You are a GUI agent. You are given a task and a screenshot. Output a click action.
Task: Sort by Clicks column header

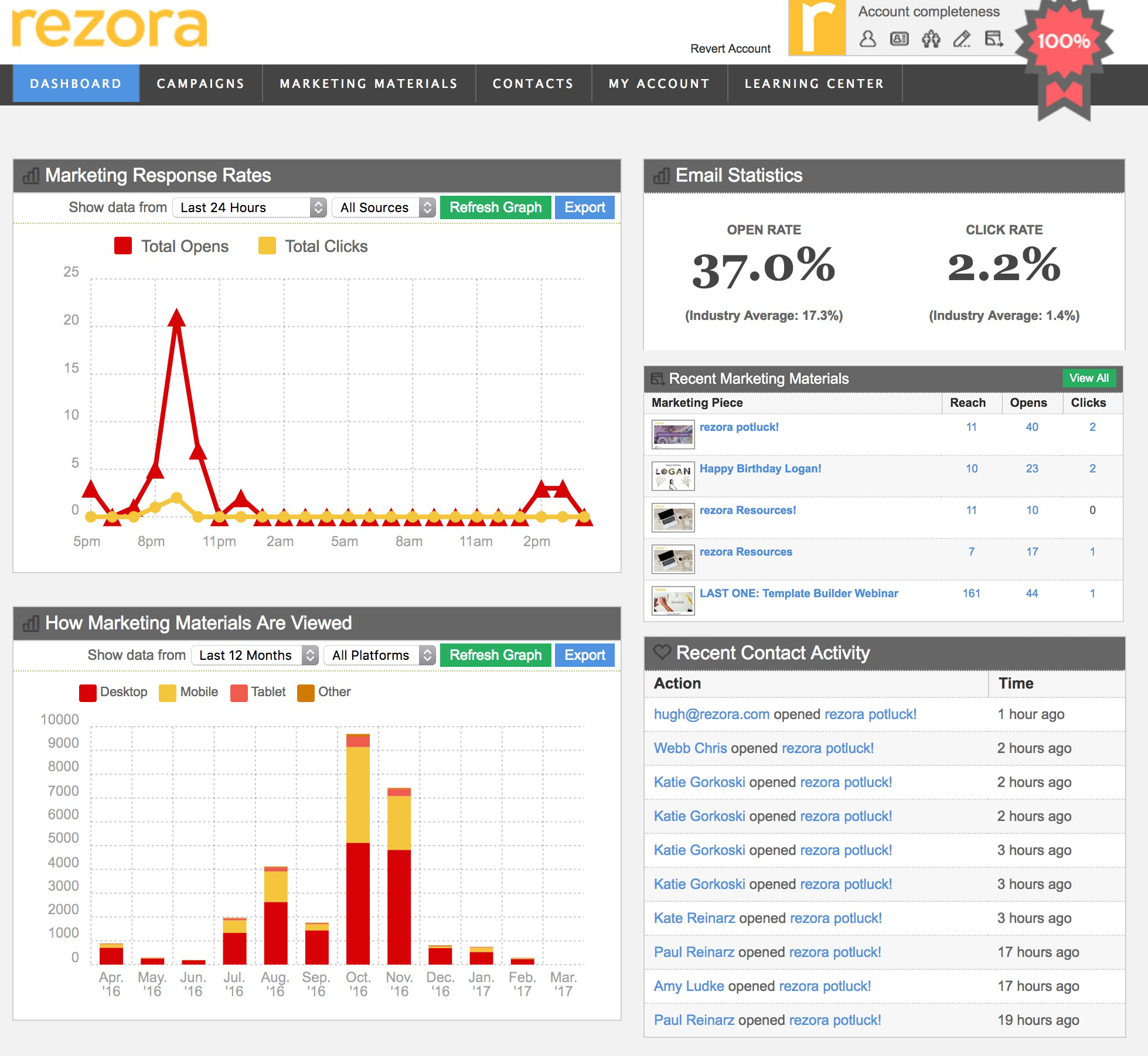click(1088, 403)
